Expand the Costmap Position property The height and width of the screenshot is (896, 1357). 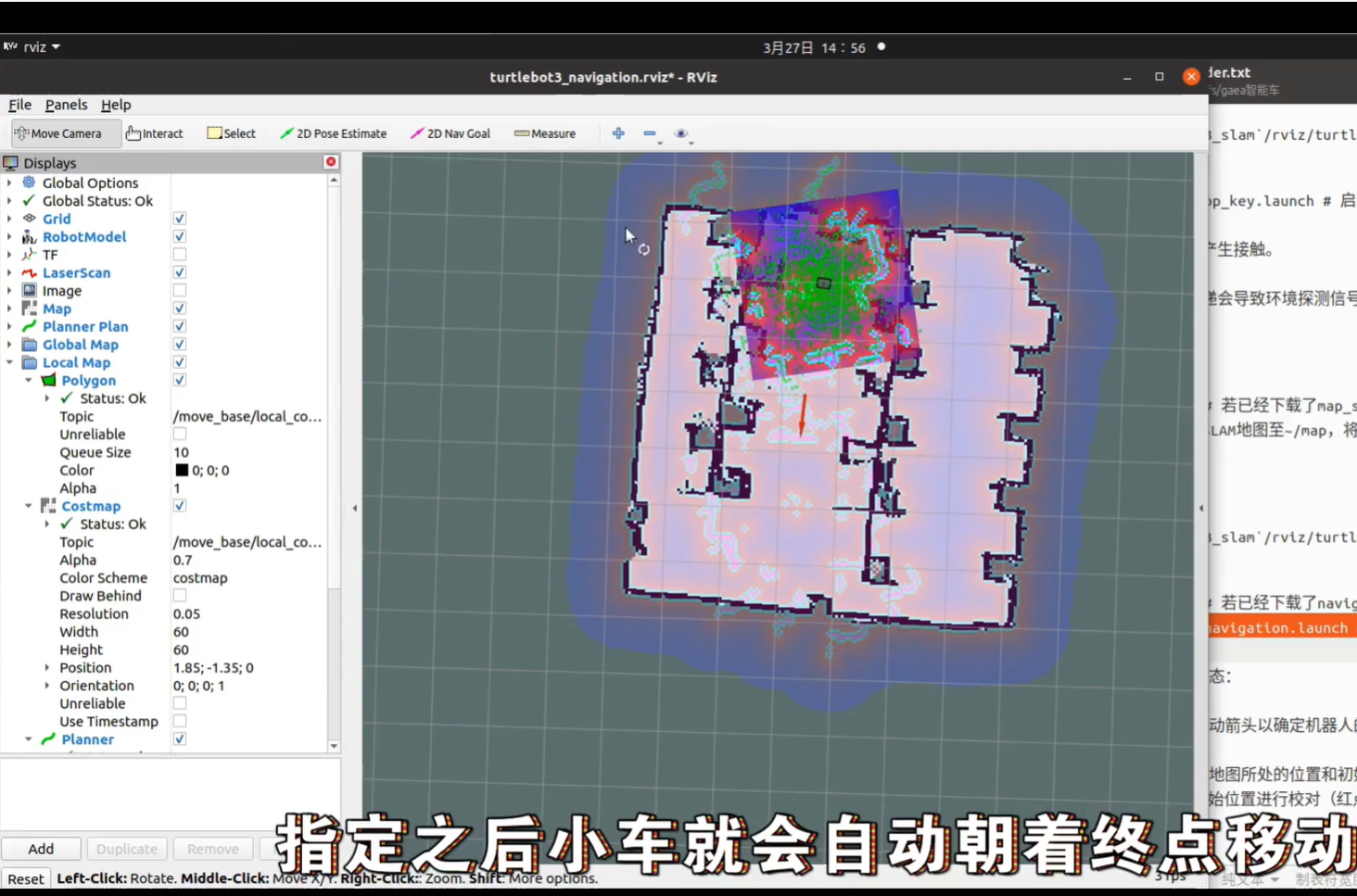tap(47, 667)
